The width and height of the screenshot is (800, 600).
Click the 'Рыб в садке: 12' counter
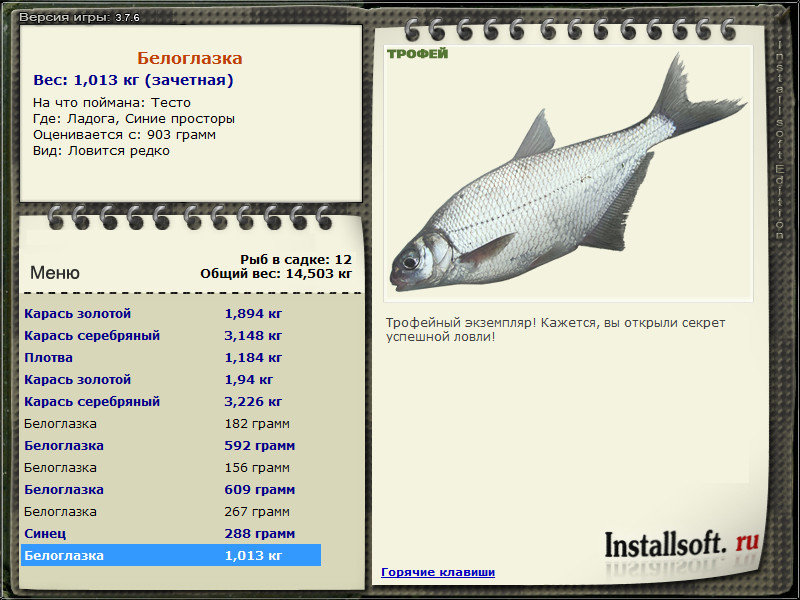coord(296,259)
